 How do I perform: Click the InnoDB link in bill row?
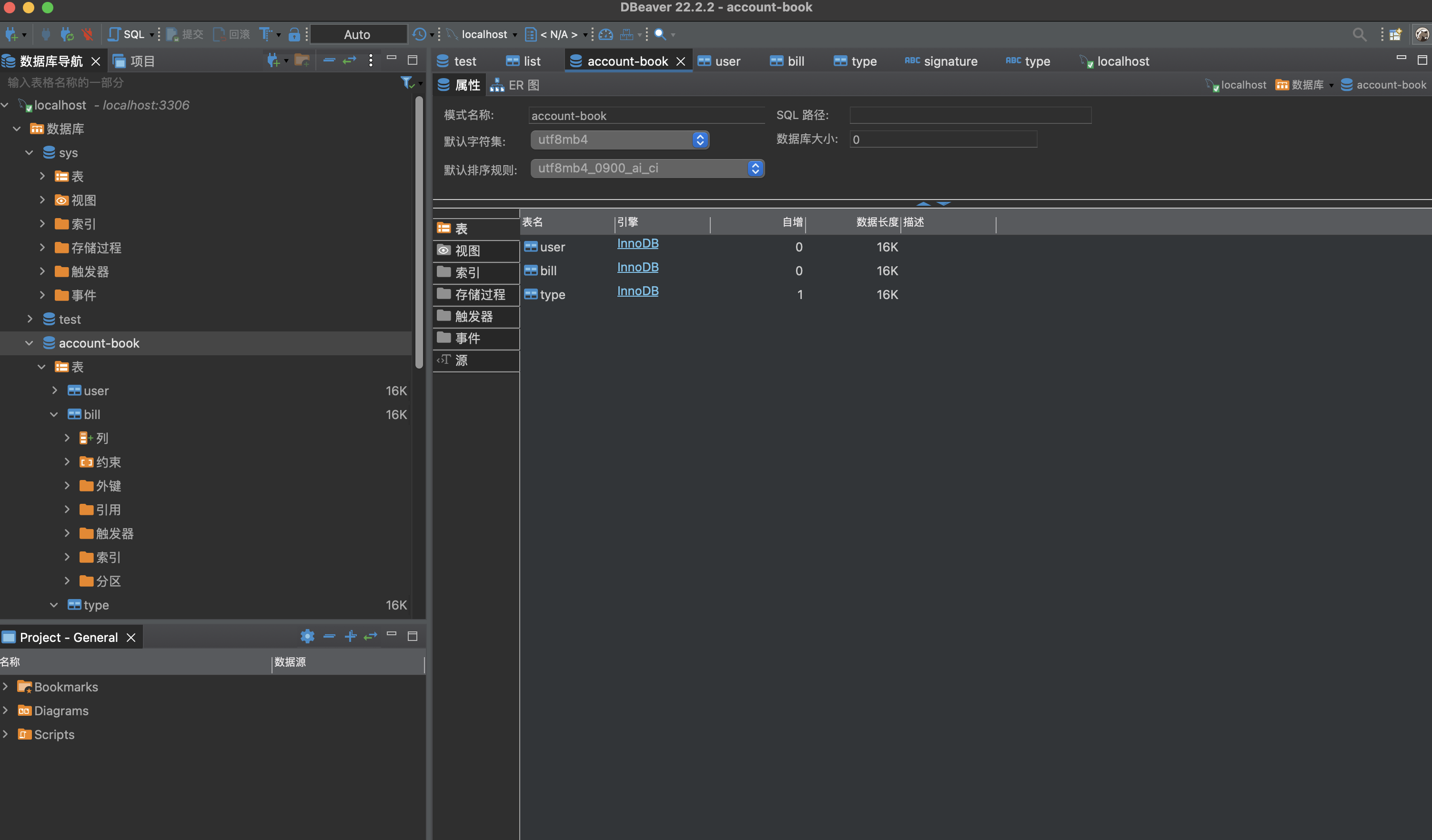tap(638, 268)
